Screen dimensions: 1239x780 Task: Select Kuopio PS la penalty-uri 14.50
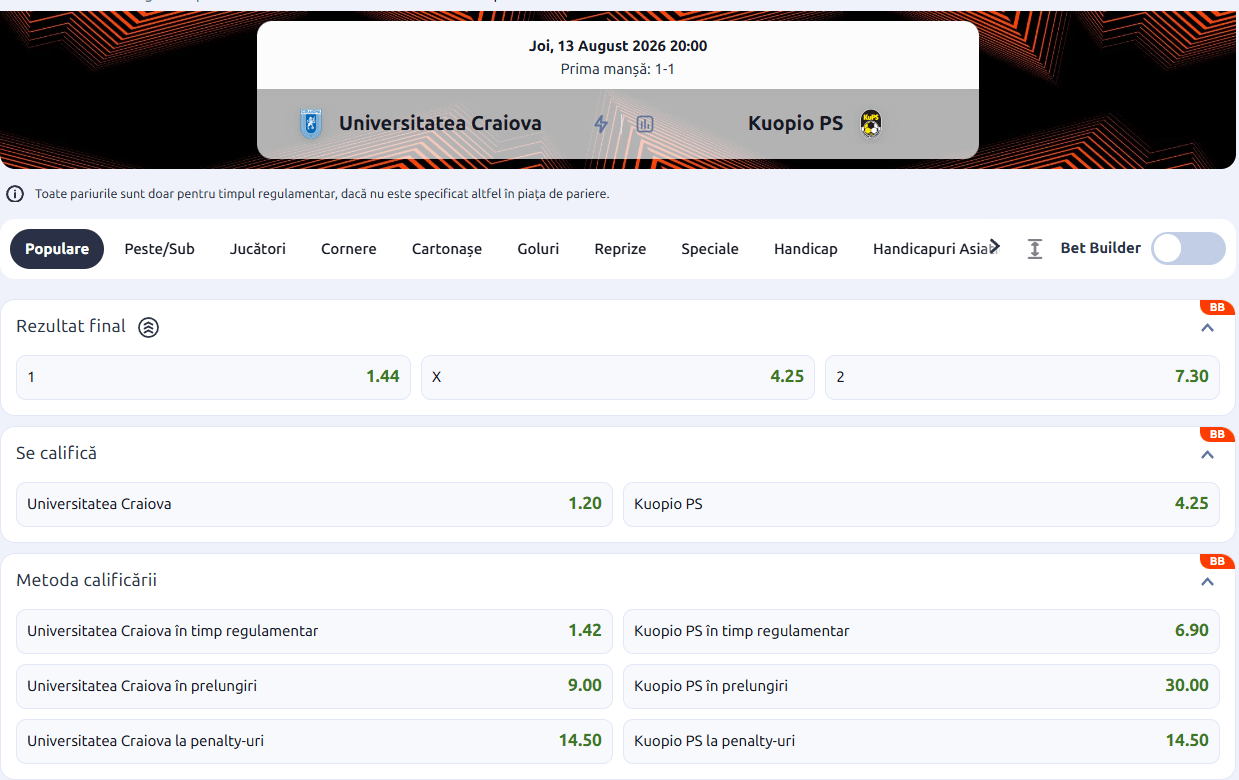pyautogui.click(x=921, y=741)
